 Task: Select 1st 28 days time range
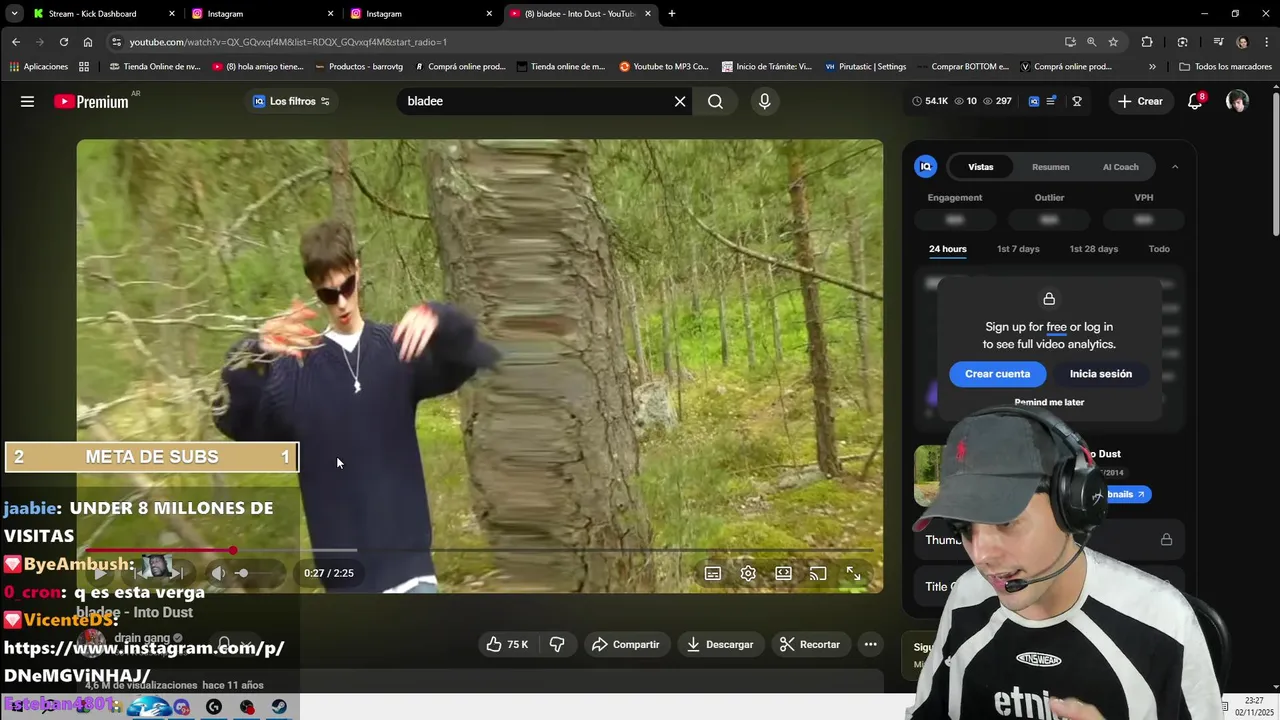(1093, 249)
